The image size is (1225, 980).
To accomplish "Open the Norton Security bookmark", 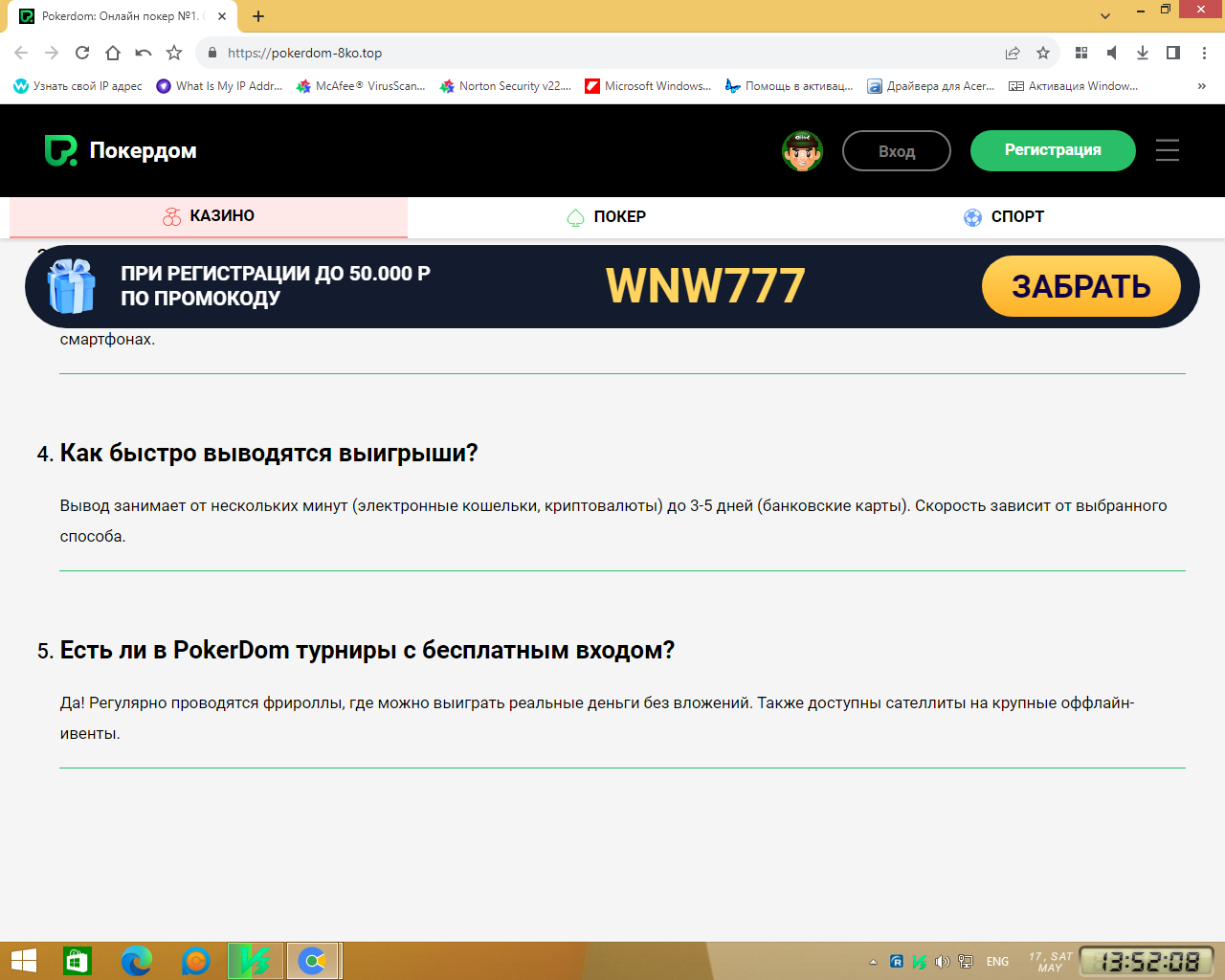I will pos(505,86).
